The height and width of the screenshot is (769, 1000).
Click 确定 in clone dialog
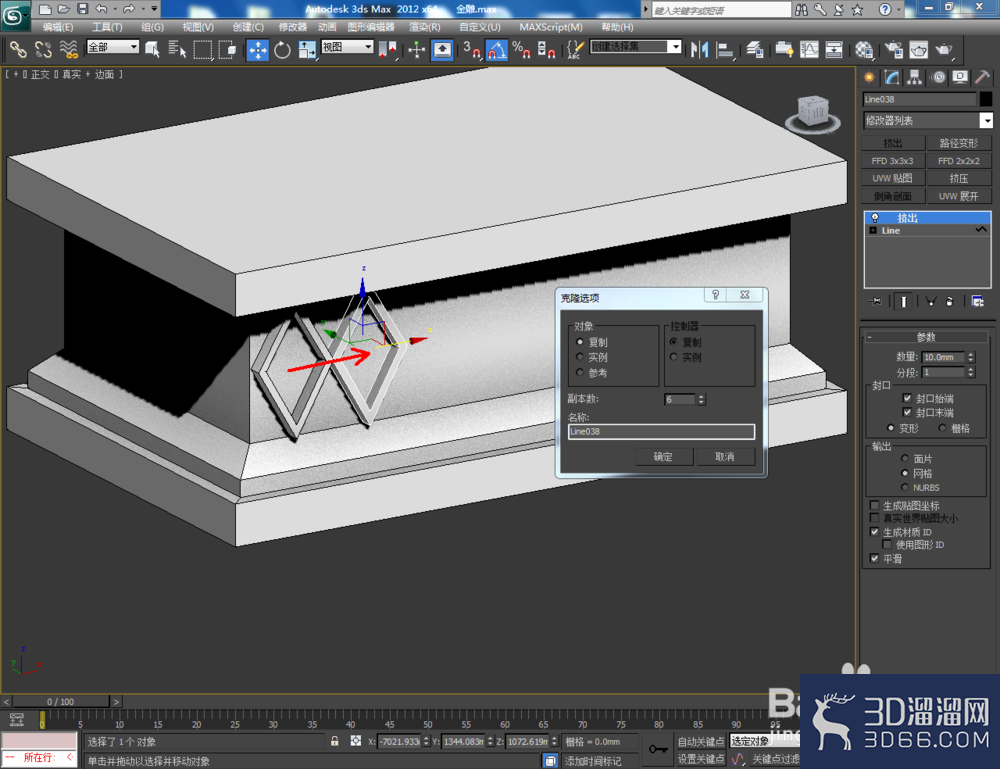(663, 457)
